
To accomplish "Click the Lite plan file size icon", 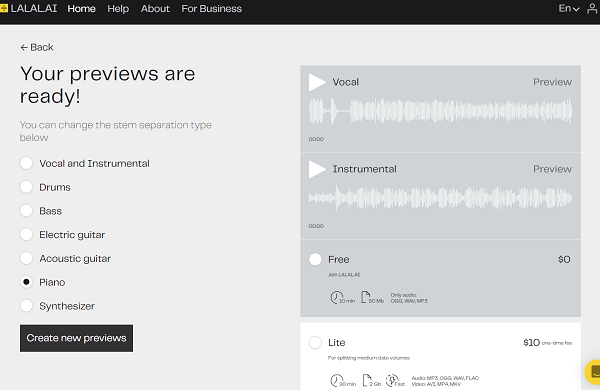I will [367, 380].
